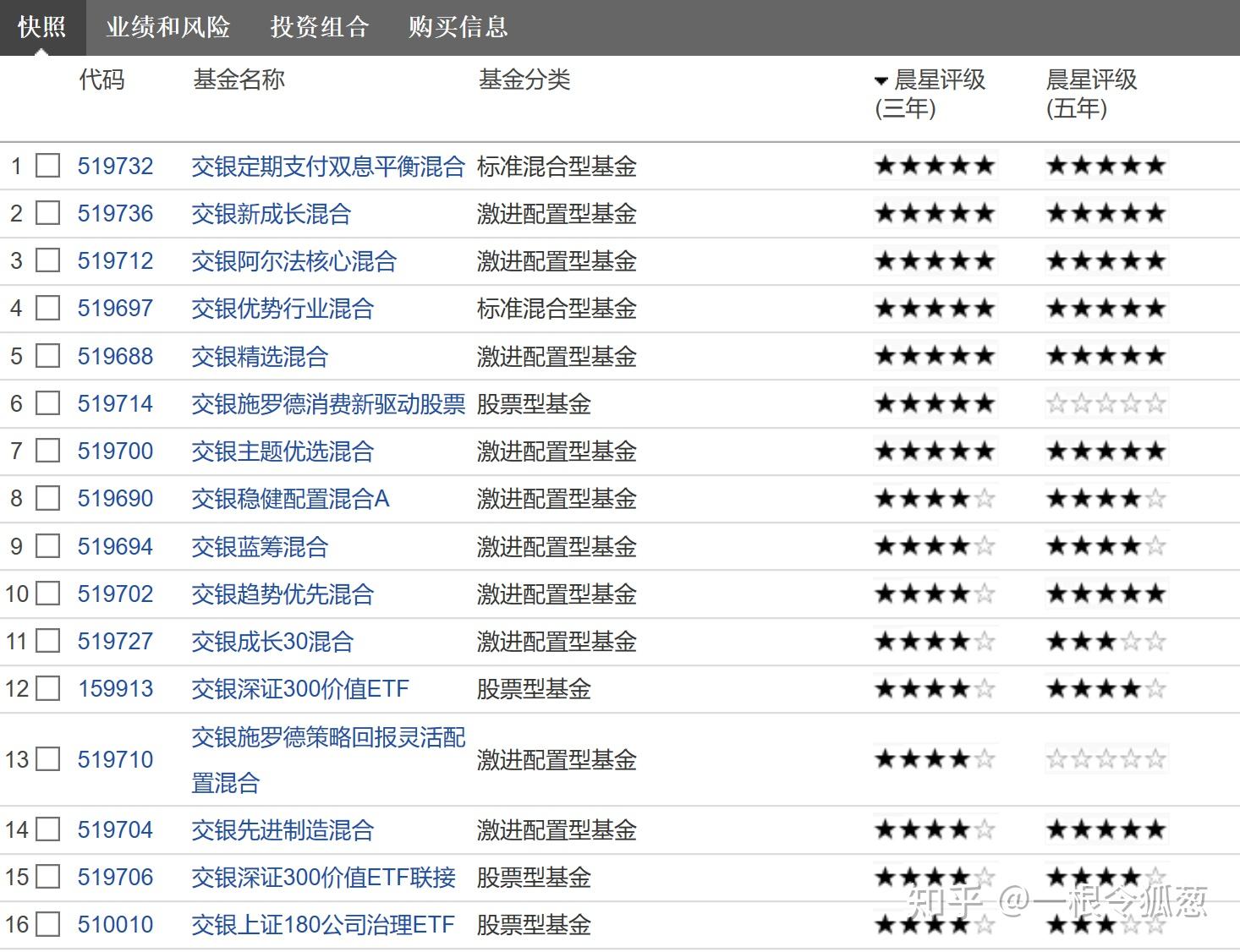The width and height of the screenshot is (1240, 952).
Task: Tick the checkbox for fund 519706
Action: 47,877
